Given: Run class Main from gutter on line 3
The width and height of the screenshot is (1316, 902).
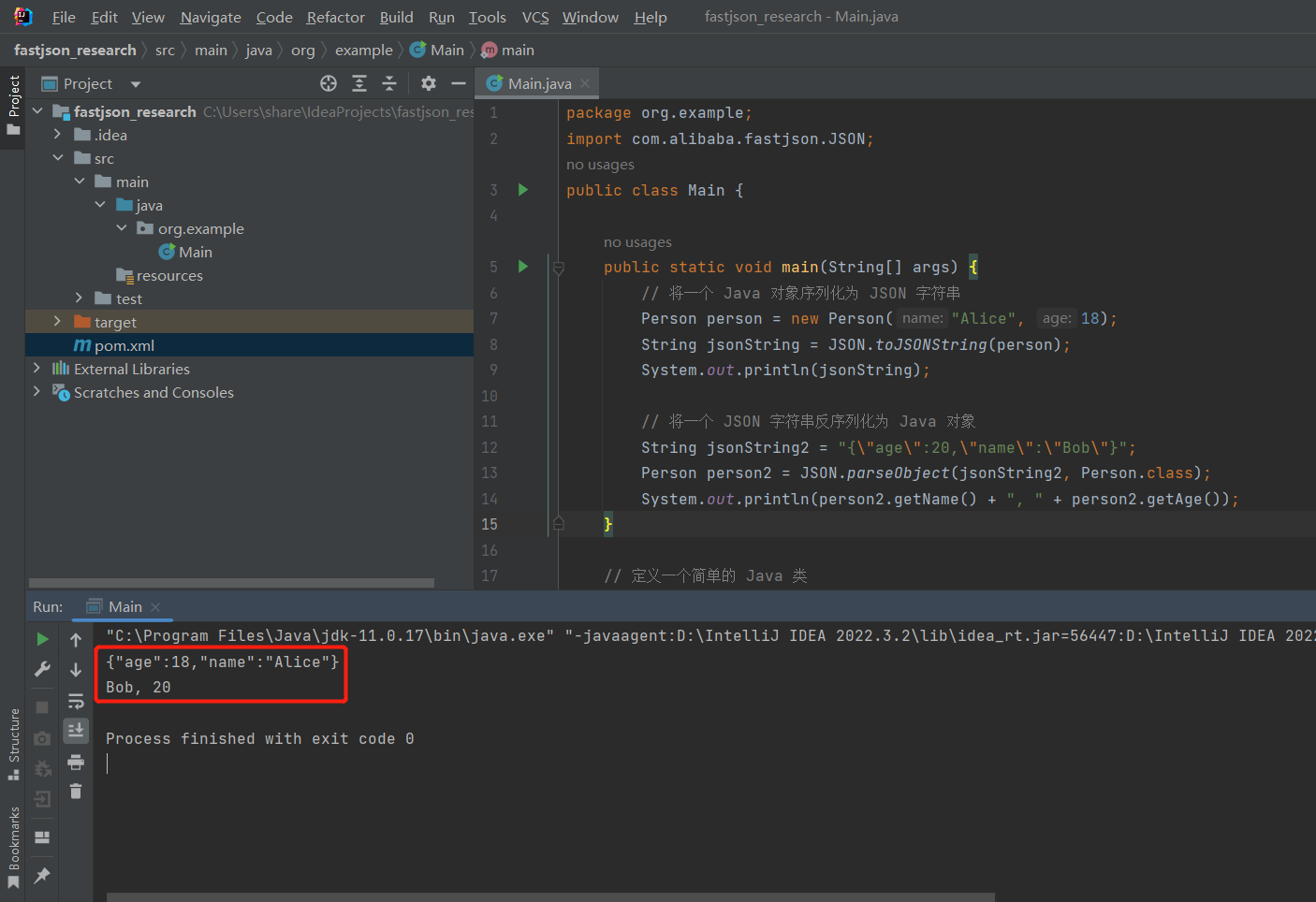Looking at the screenshot, I should 523,190.
